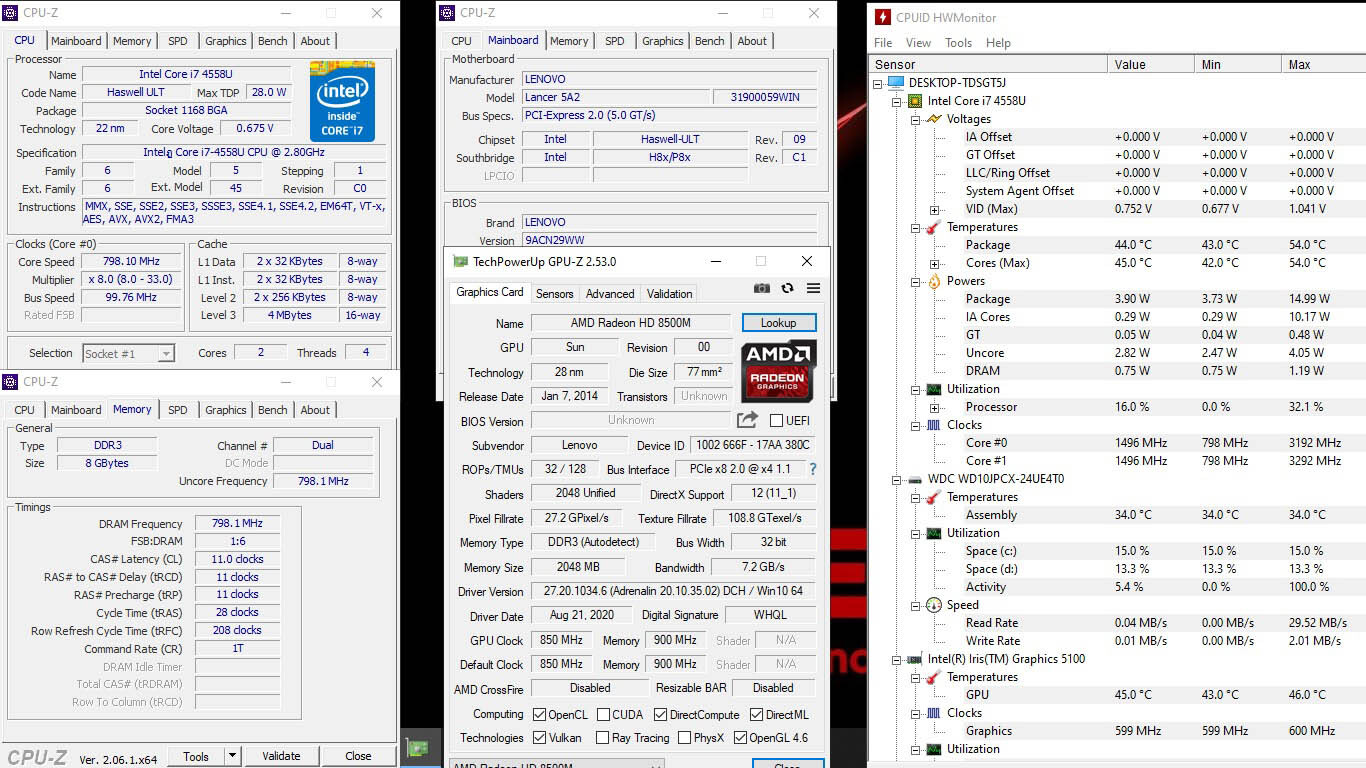This screenshot has width=1366, height=768.
Task: Open the View menu in HWMonitor
Action: coord(918,43)
